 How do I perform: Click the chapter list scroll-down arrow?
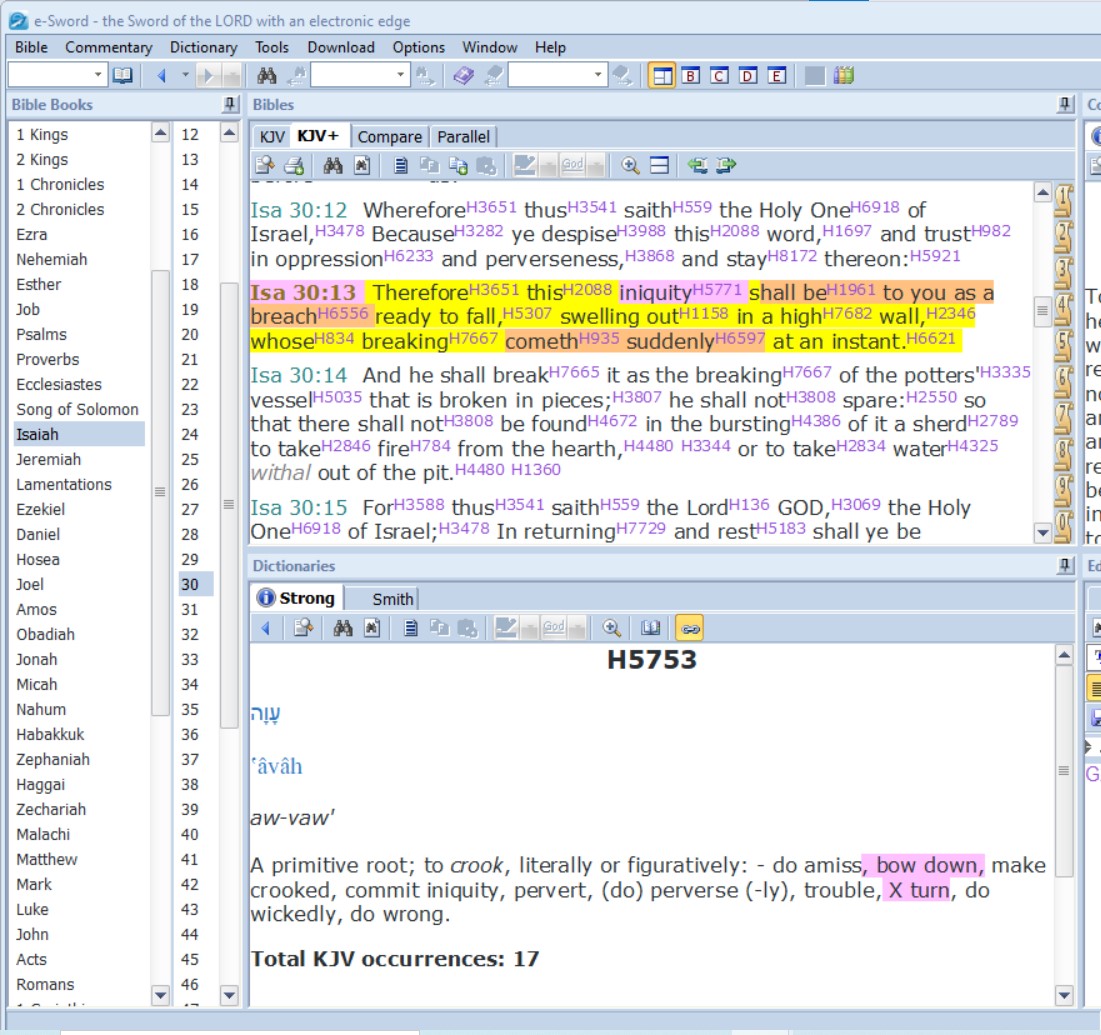(229, 995)
